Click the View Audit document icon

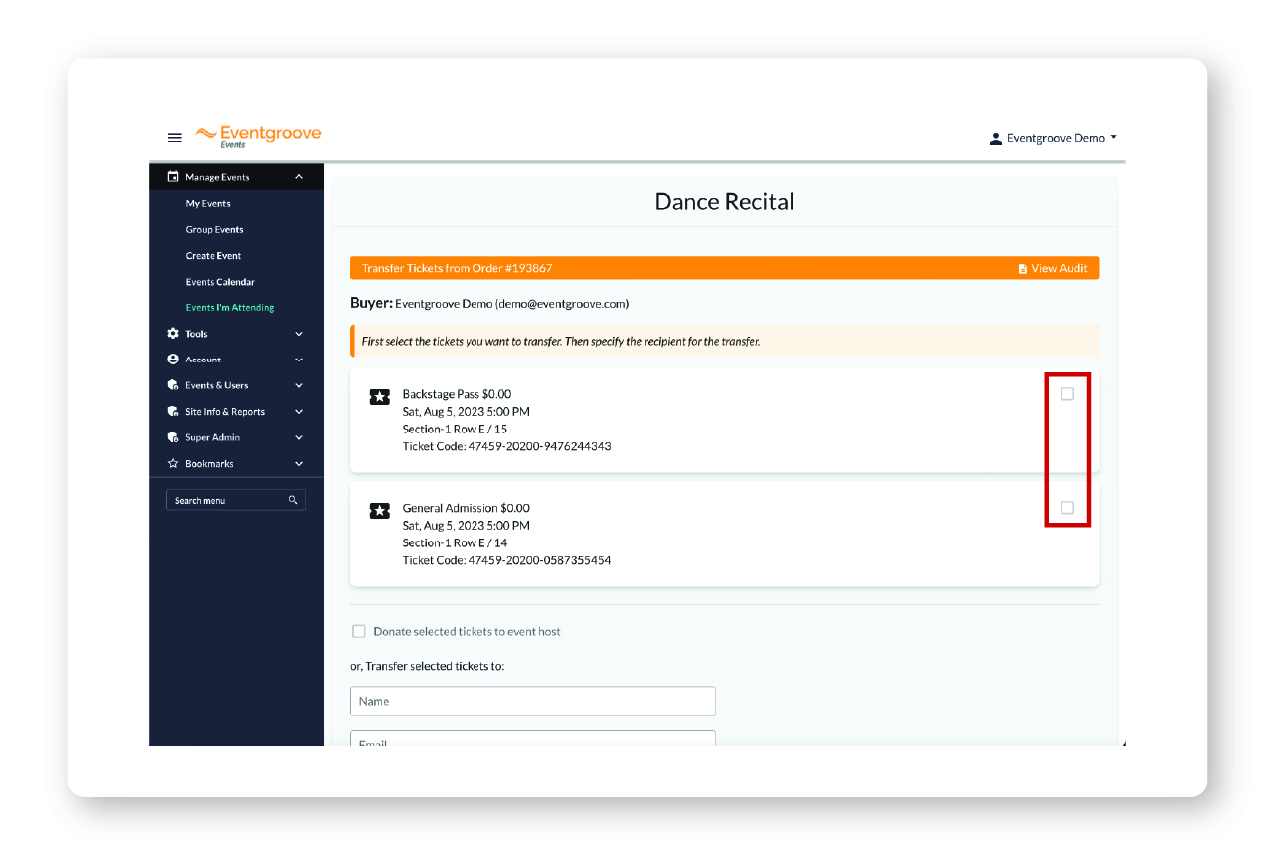pyautogui.click(x=1022, y=269)
